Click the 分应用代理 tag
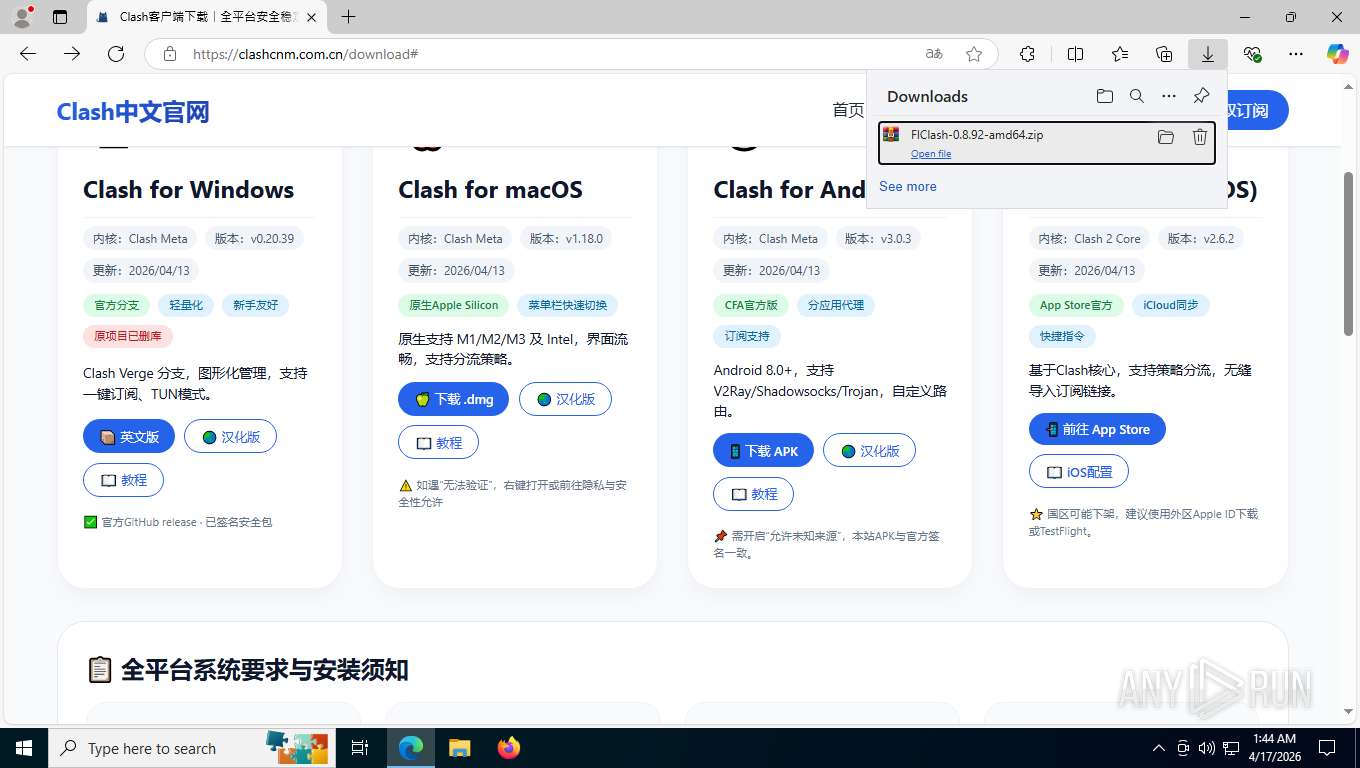 click(836, 305)
